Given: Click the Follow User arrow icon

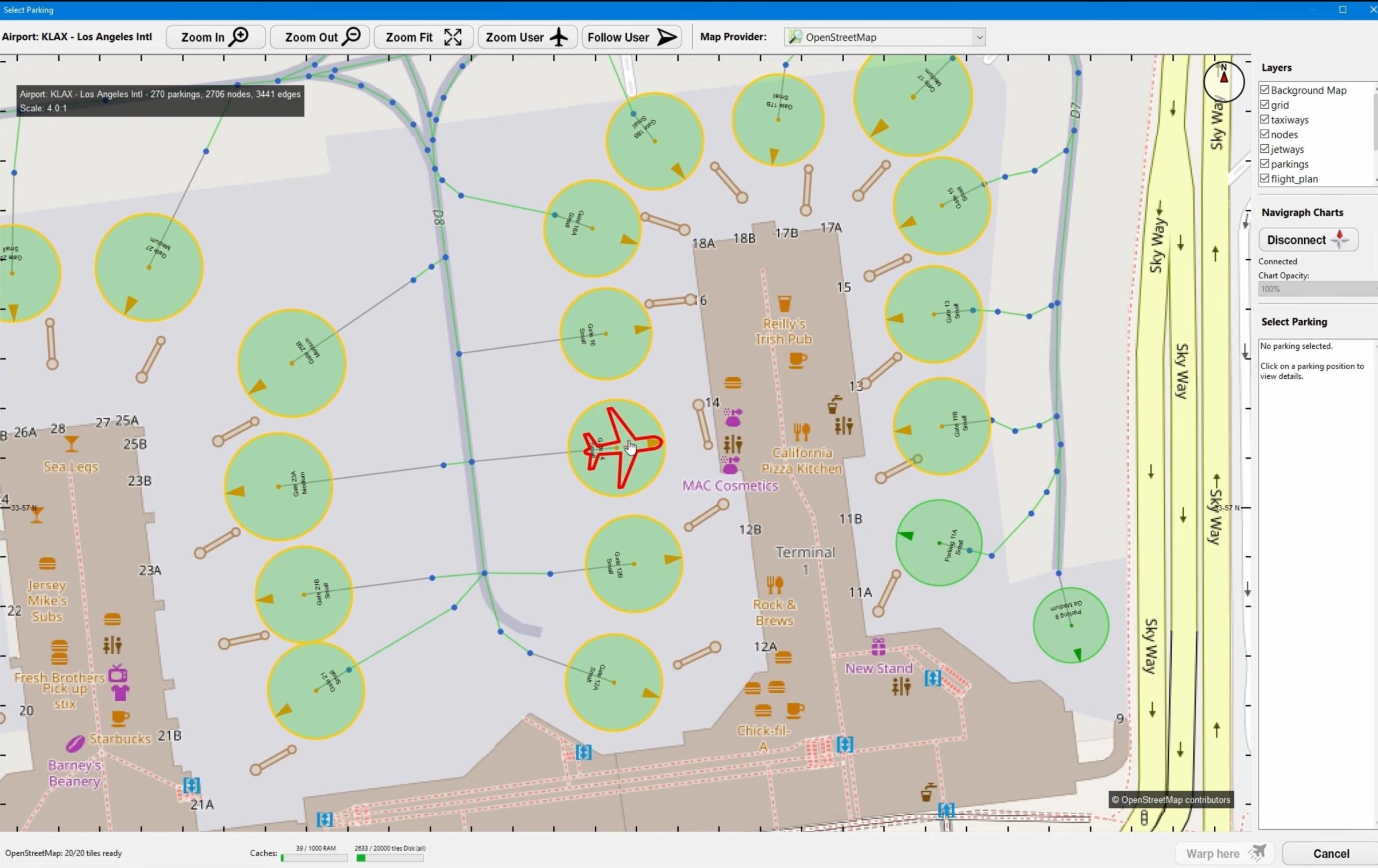Looking at the screenshot, I should (x=667, y=37).
